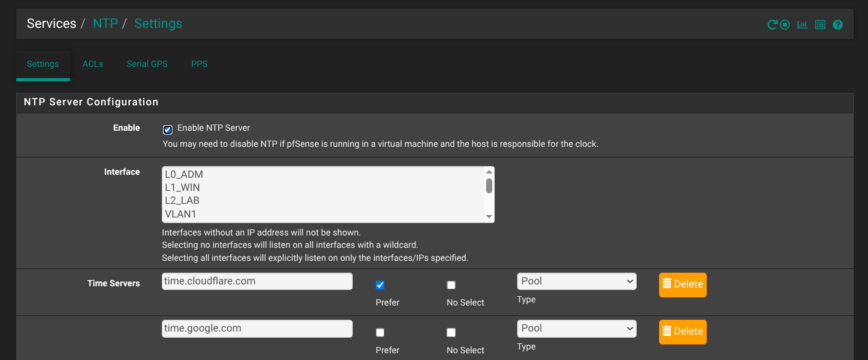Select VLAN1 in Interface list
The height and width of the screenshot is (360, 868).
pyautogui.click(x=323, y=214)
